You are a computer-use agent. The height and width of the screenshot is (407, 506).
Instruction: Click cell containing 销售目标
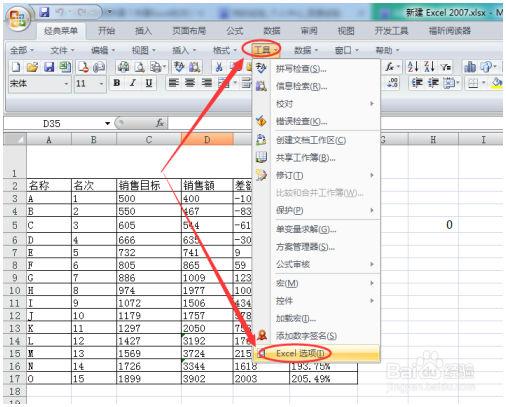tap(149, 185)
